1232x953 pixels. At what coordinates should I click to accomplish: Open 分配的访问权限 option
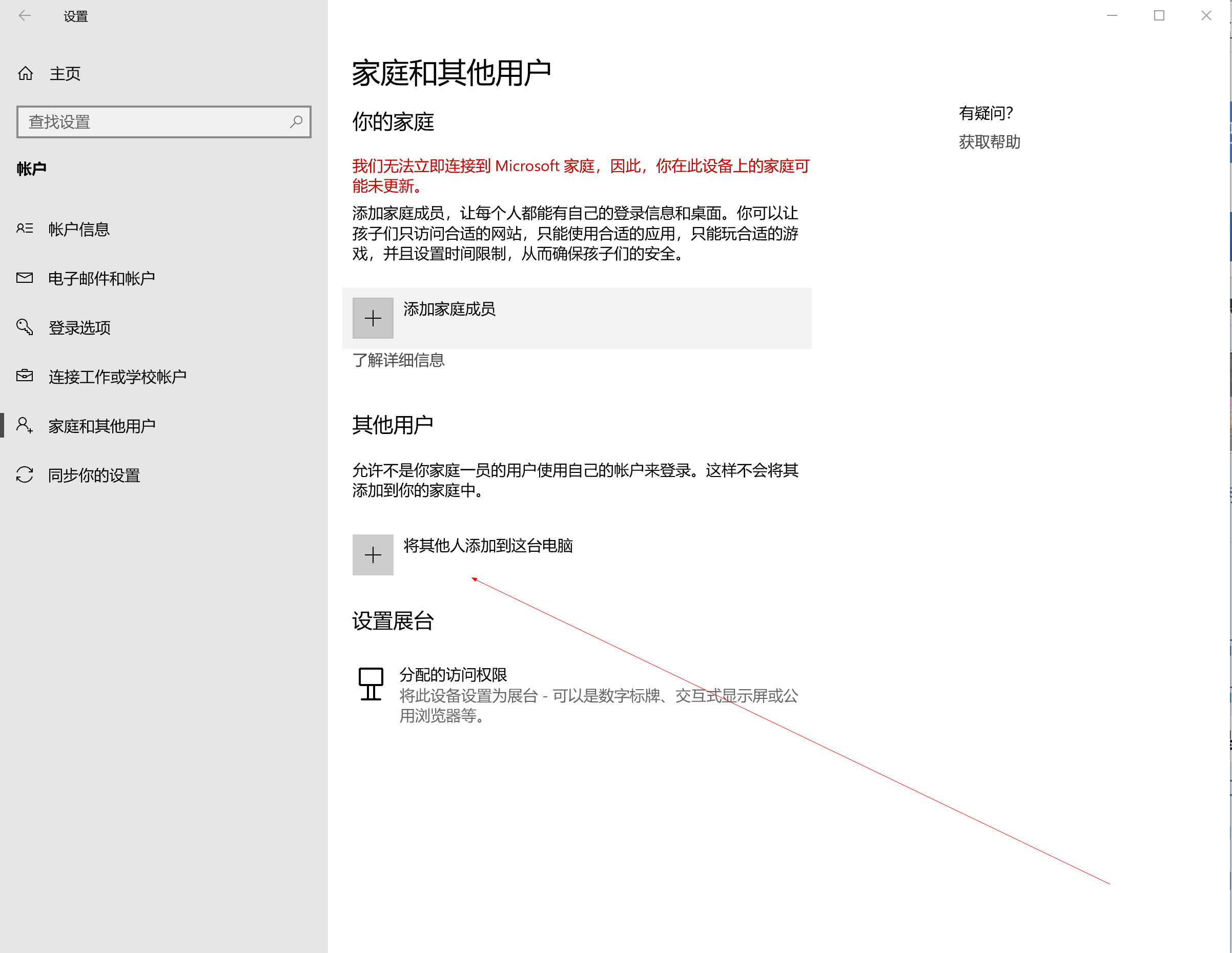click(453, 674)
